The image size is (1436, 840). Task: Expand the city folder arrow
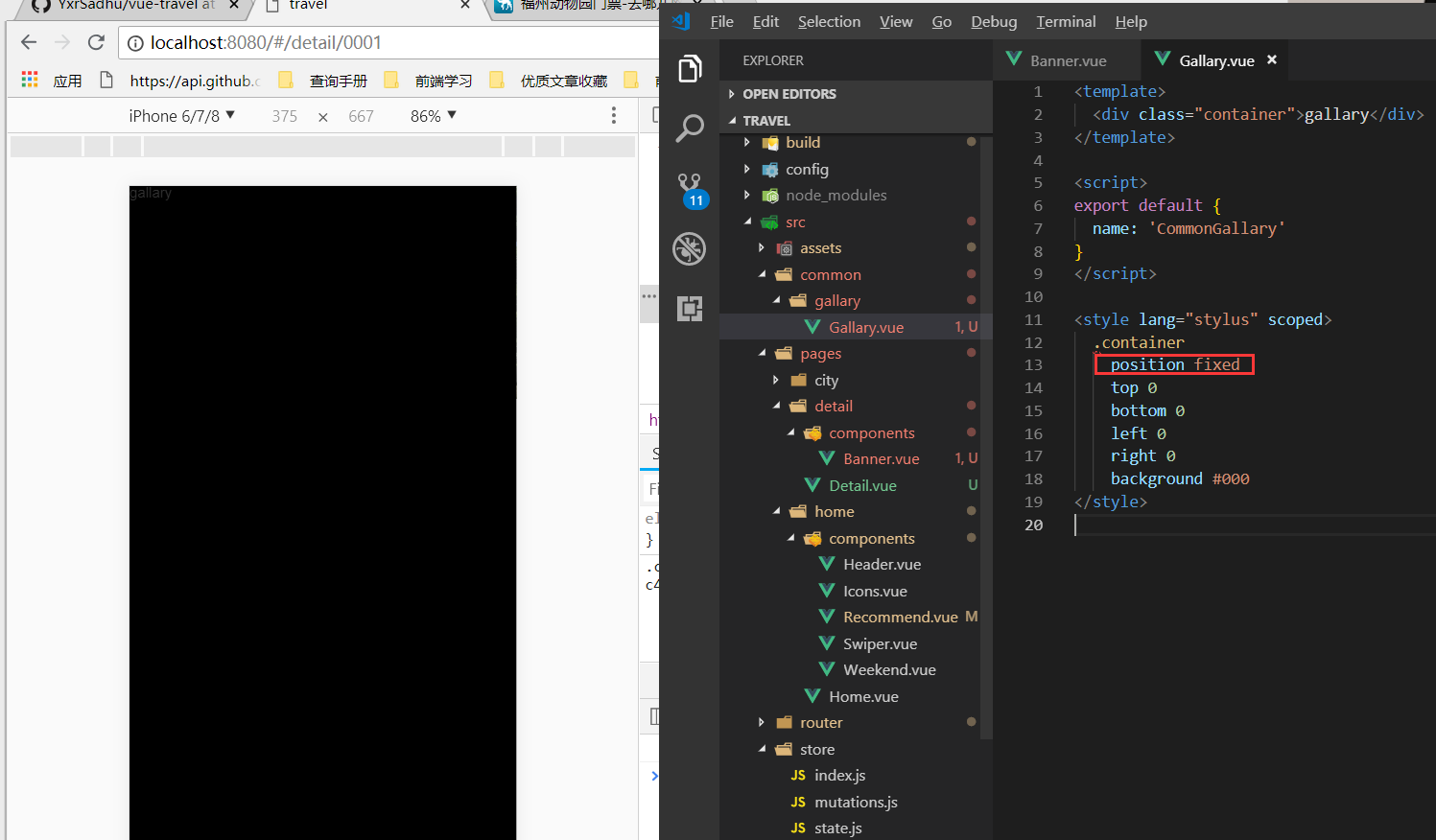(x=776, y=380)
